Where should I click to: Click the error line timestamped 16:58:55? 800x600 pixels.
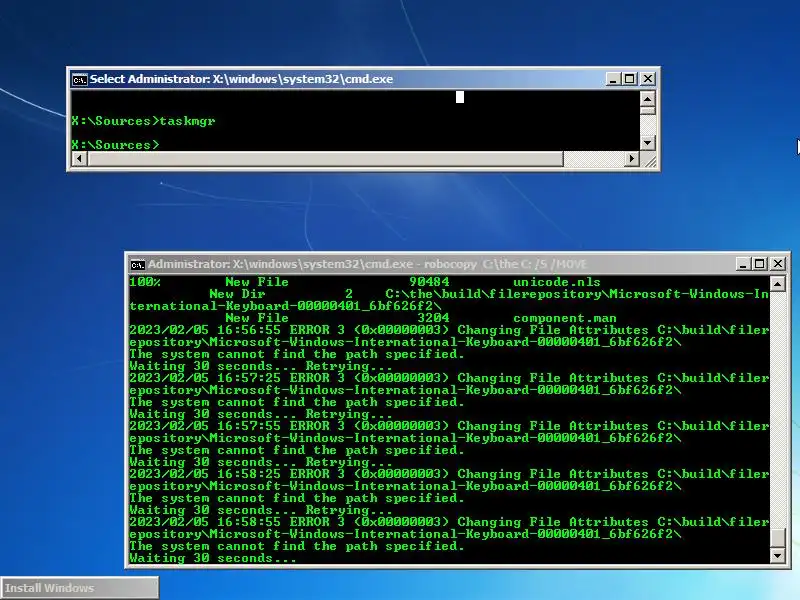449,522
